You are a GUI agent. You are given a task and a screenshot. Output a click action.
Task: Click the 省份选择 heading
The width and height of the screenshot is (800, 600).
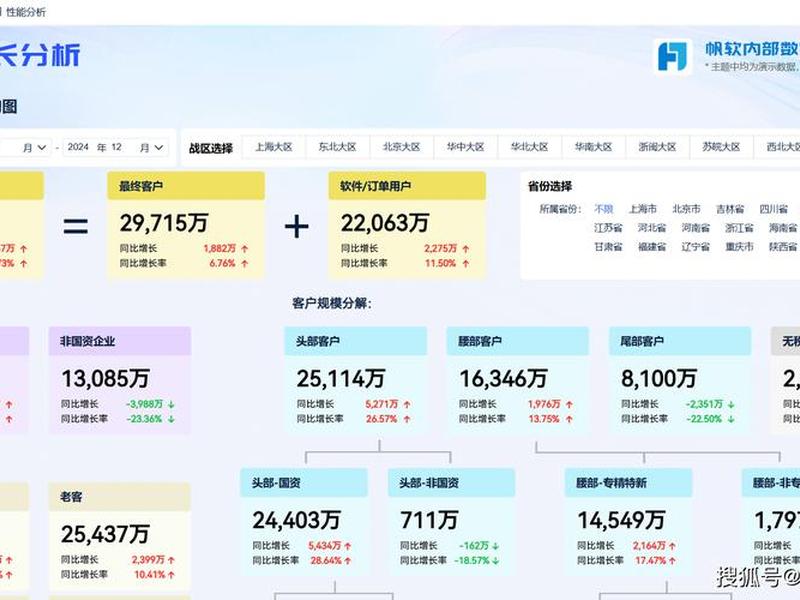tap(549, 186)
